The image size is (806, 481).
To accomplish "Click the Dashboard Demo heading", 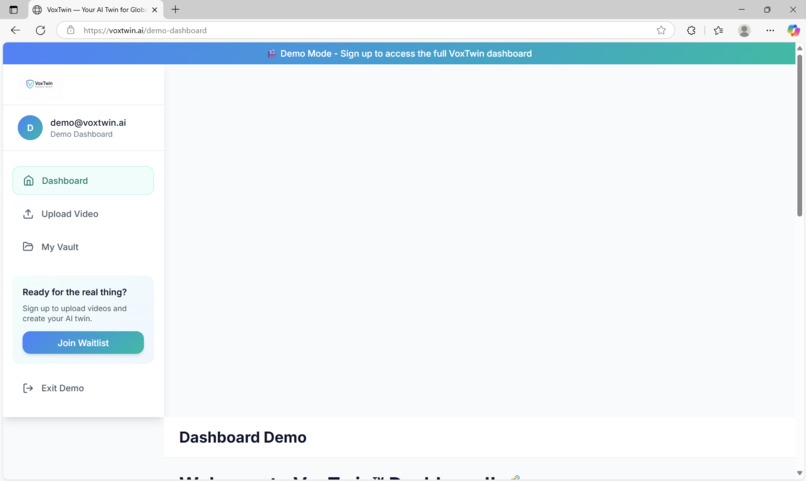I will tap(243, 437).
